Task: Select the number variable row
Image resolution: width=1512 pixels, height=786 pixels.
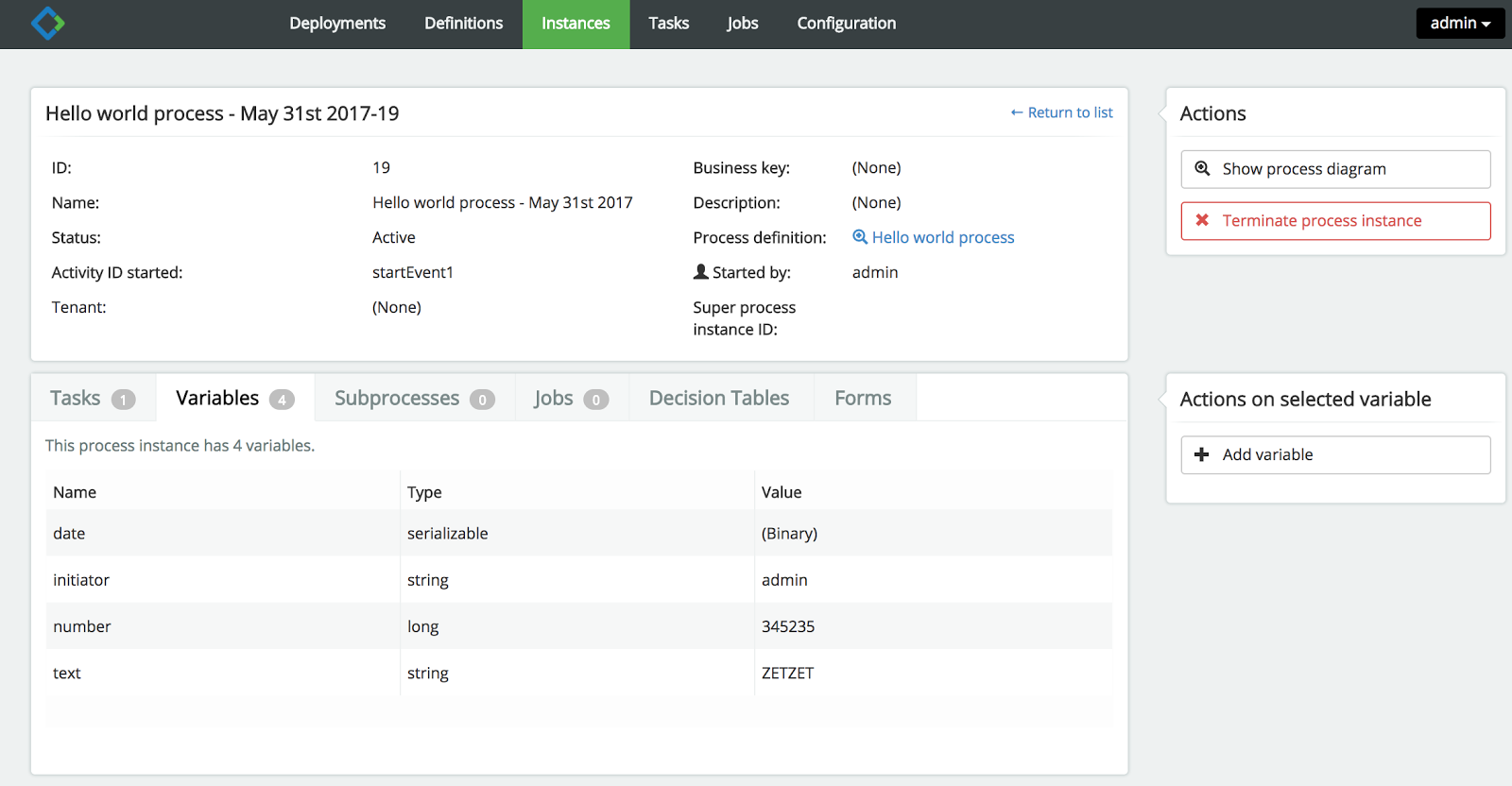Action: (579, 626)
